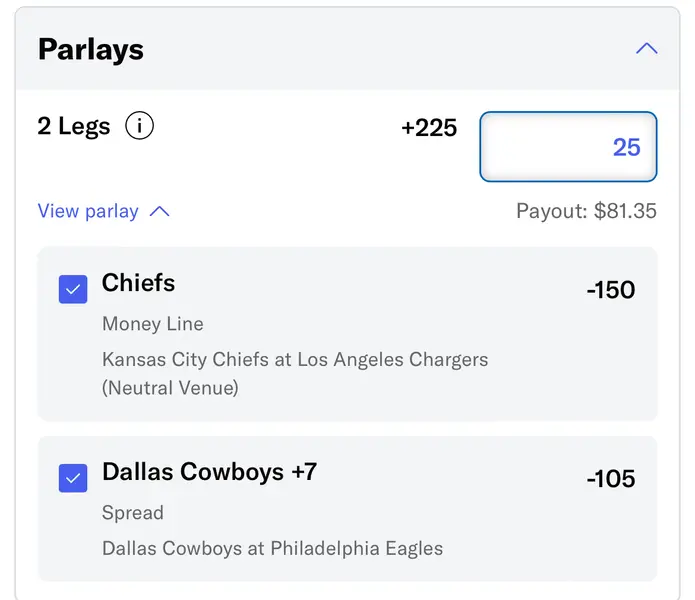This screenshot has height=600, width=695.
Task: Click the parlay wager amount field
Action: (568, 147)
